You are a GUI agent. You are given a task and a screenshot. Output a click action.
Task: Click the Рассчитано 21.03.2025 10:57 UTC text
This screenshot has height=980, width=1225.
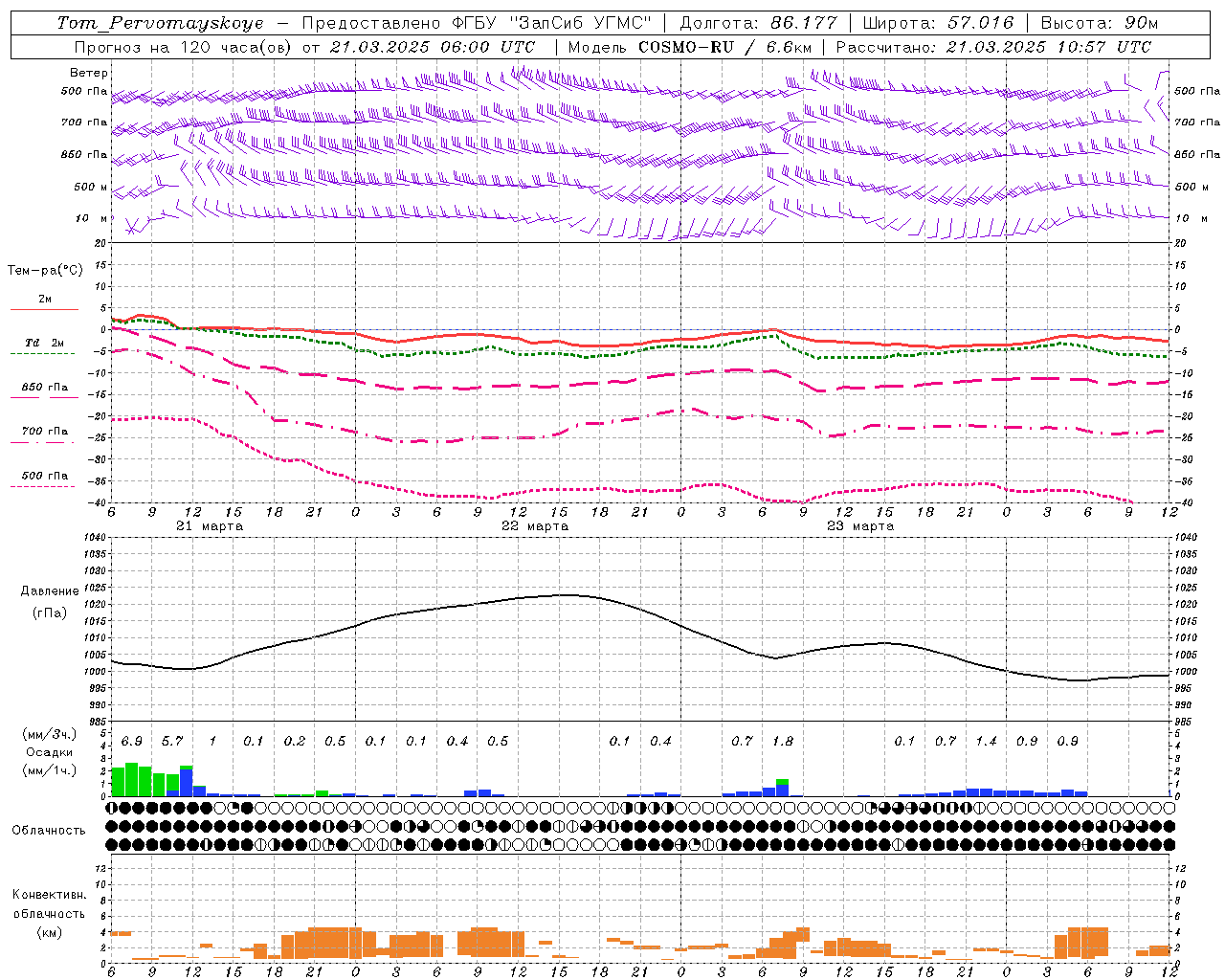[993, 47]
